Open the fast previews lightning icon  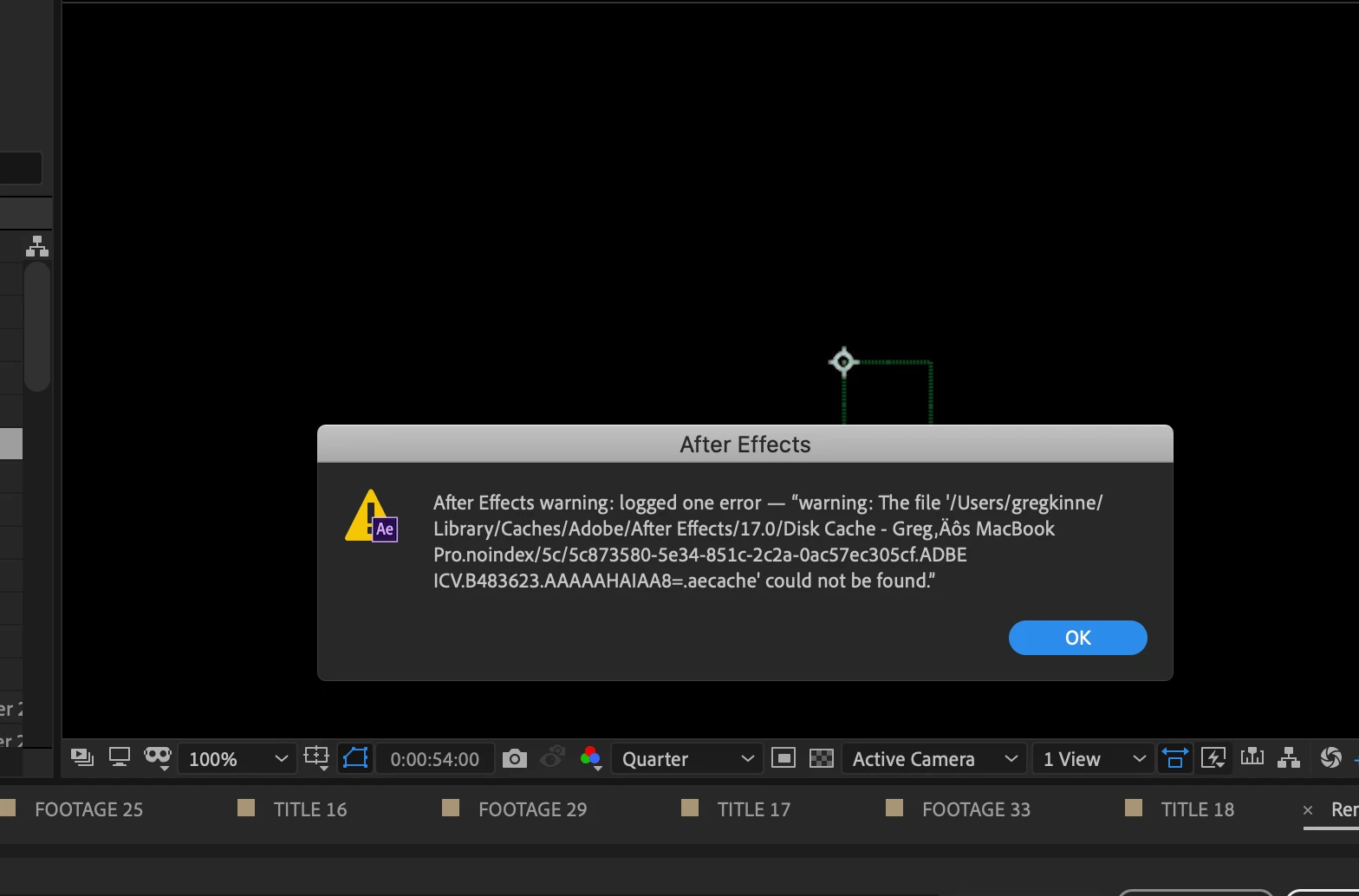(x=1214, y=758)
